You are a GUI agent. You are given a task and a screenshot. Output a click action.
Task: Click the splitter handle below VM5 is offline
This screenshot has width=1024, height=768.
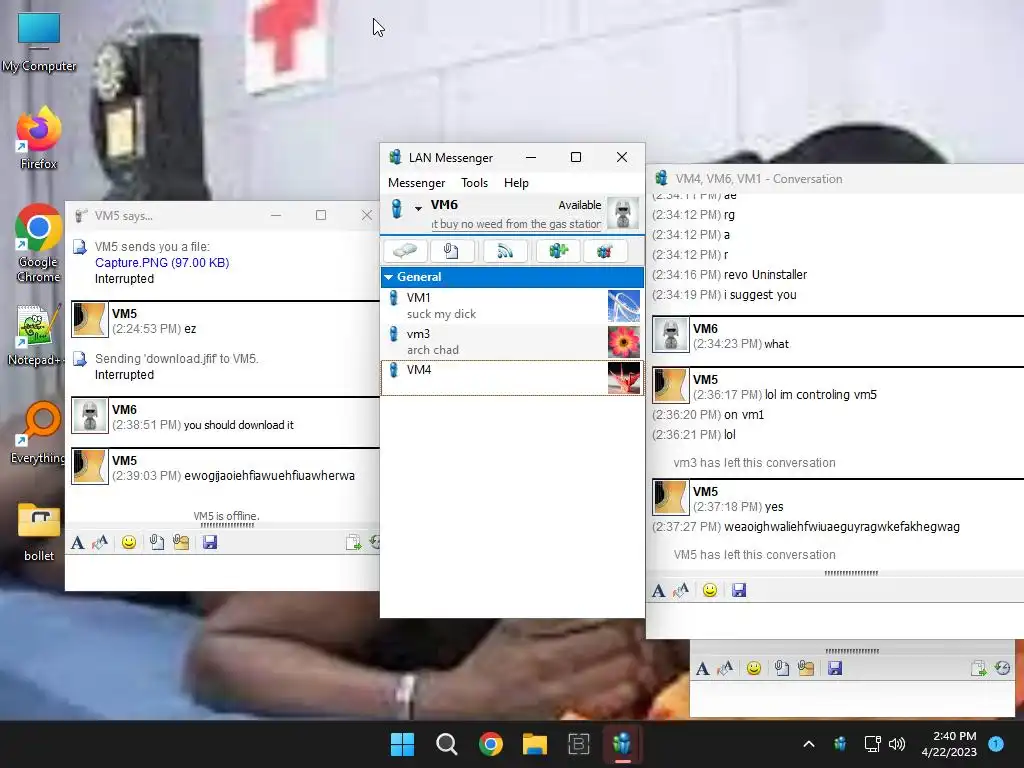click(x=227, y=525)
